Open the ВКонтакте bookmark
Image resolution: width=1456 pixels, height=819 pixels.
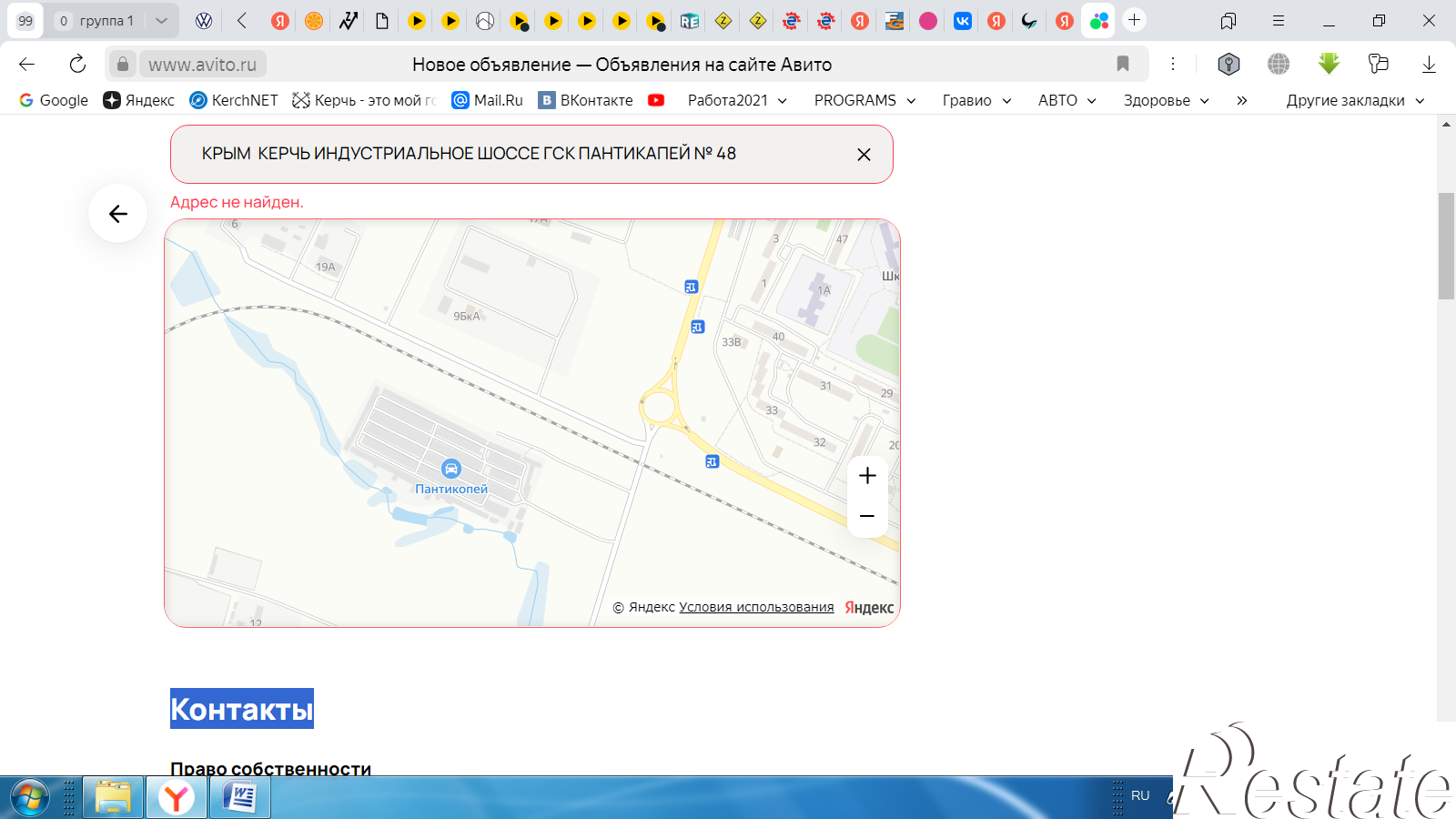[x=585, y=100]
